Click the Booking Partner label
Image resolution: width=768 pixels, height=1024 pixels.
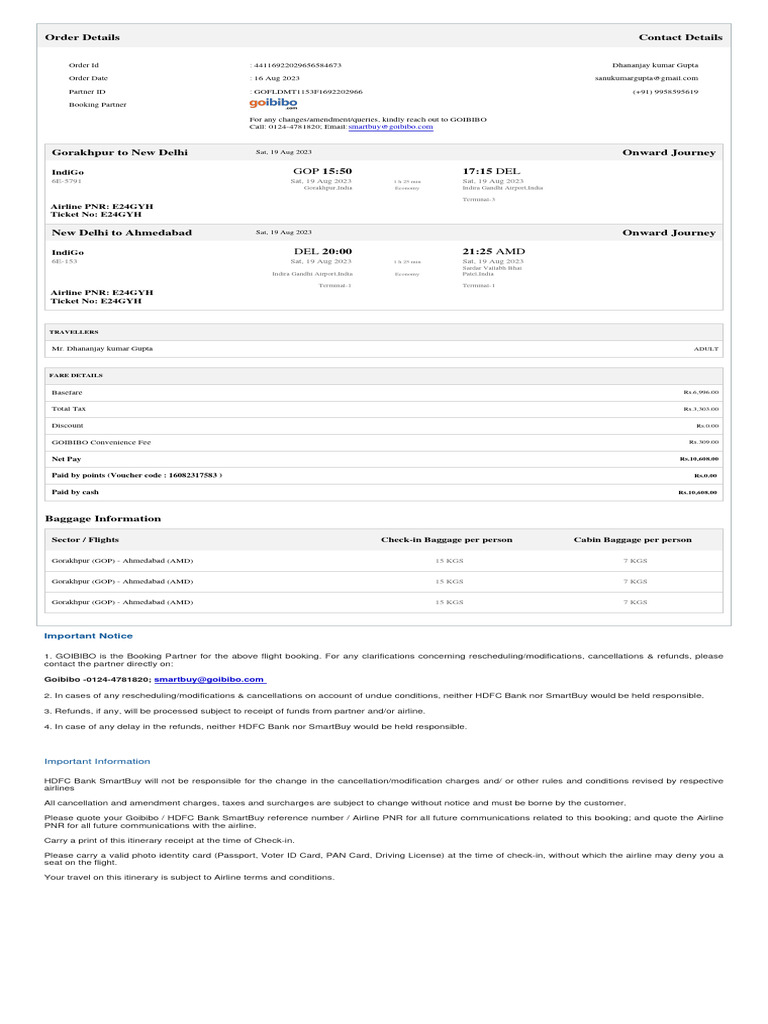[x=97, y=104]
